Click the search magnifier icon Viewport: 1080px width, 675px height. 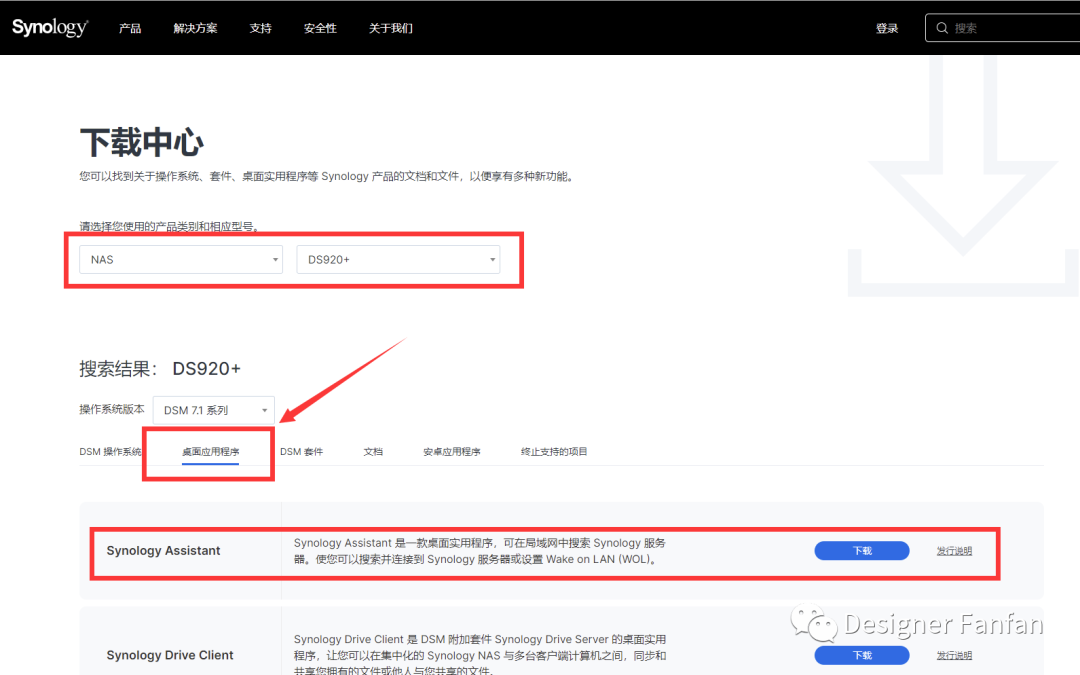pos(942,28)
